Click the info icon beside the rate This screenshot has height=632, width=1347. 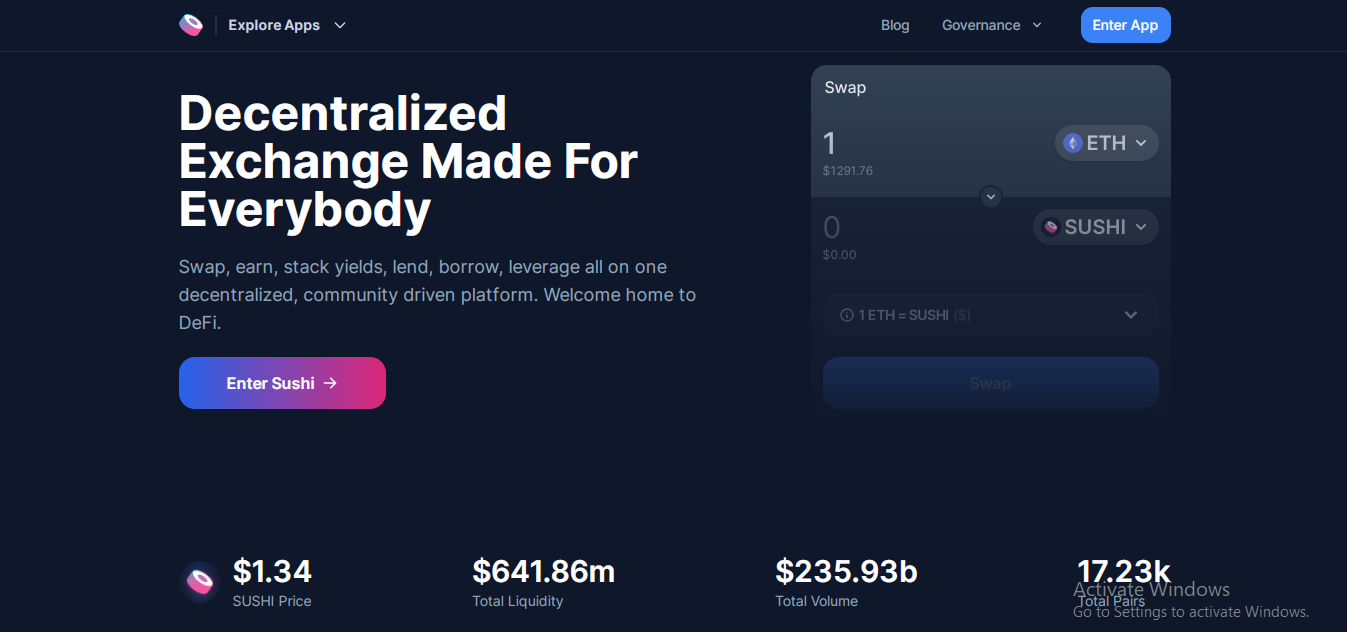pyautogui.click(x=847, y=315)
